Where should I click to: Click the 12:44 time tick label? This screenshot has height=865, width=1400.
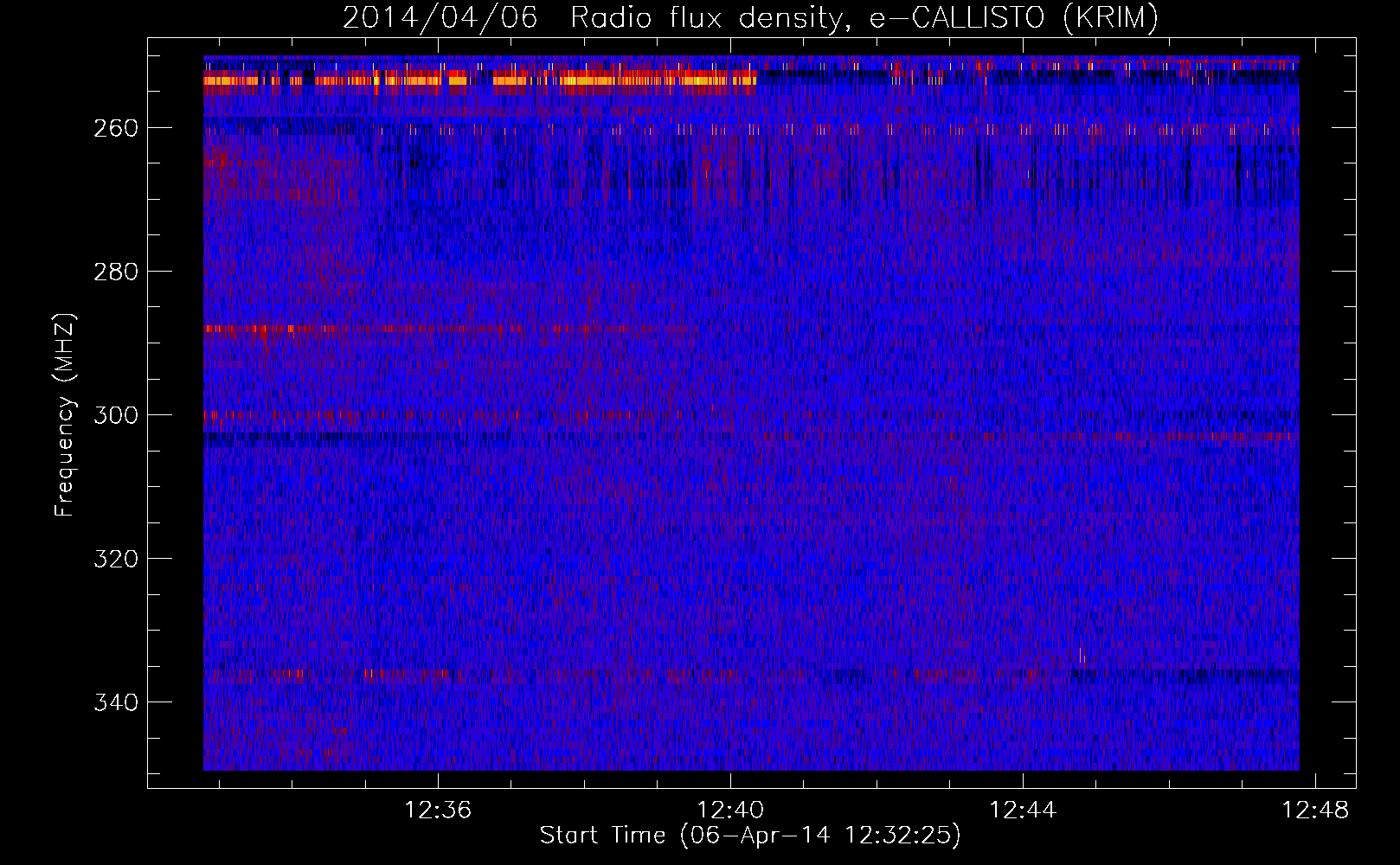1024,811
